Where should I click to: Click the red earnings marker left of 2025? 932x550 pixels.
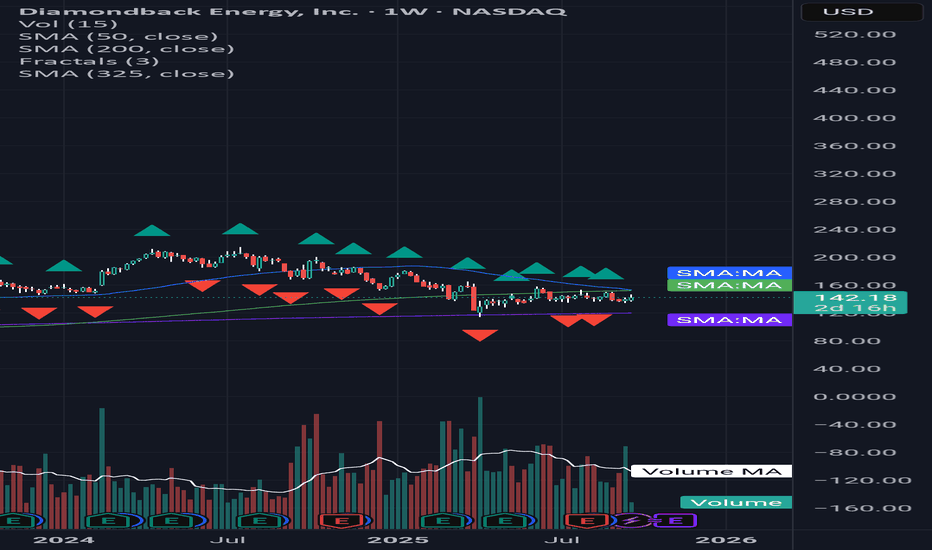coord(339,520)
